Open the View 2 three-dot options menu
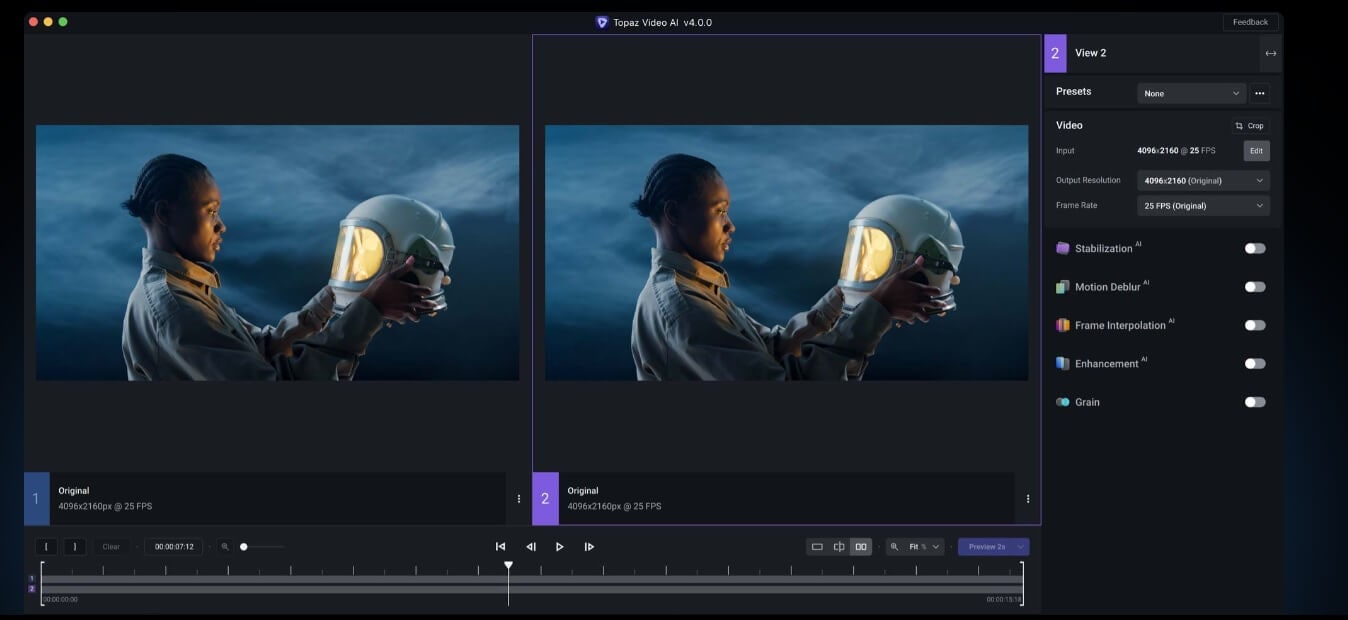Viewport: 1348px width, 620px height. (x=1027, y=498)
